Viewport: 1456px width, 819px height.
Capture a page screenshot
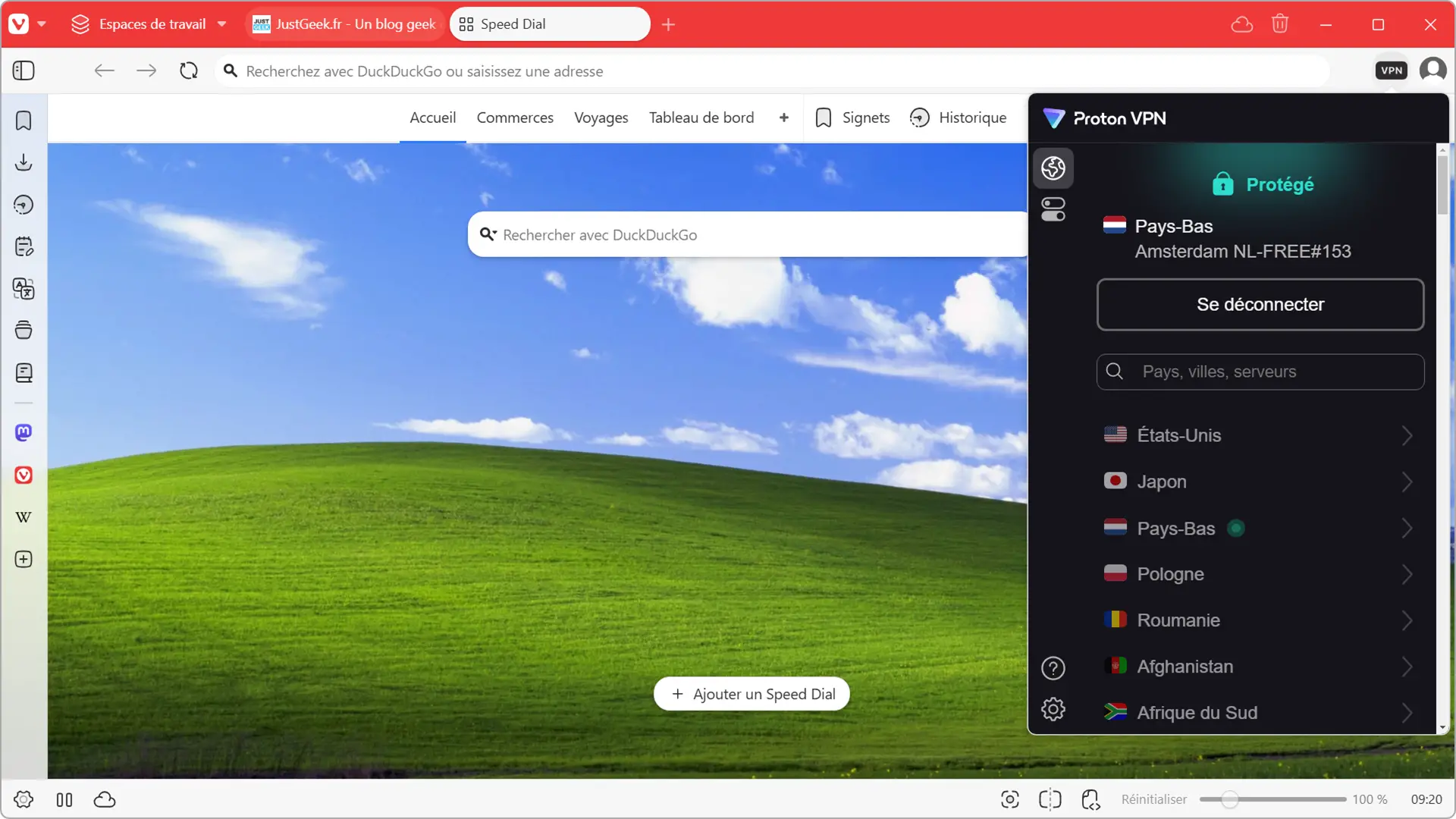pyautogui.click(x=1010, y=799)
